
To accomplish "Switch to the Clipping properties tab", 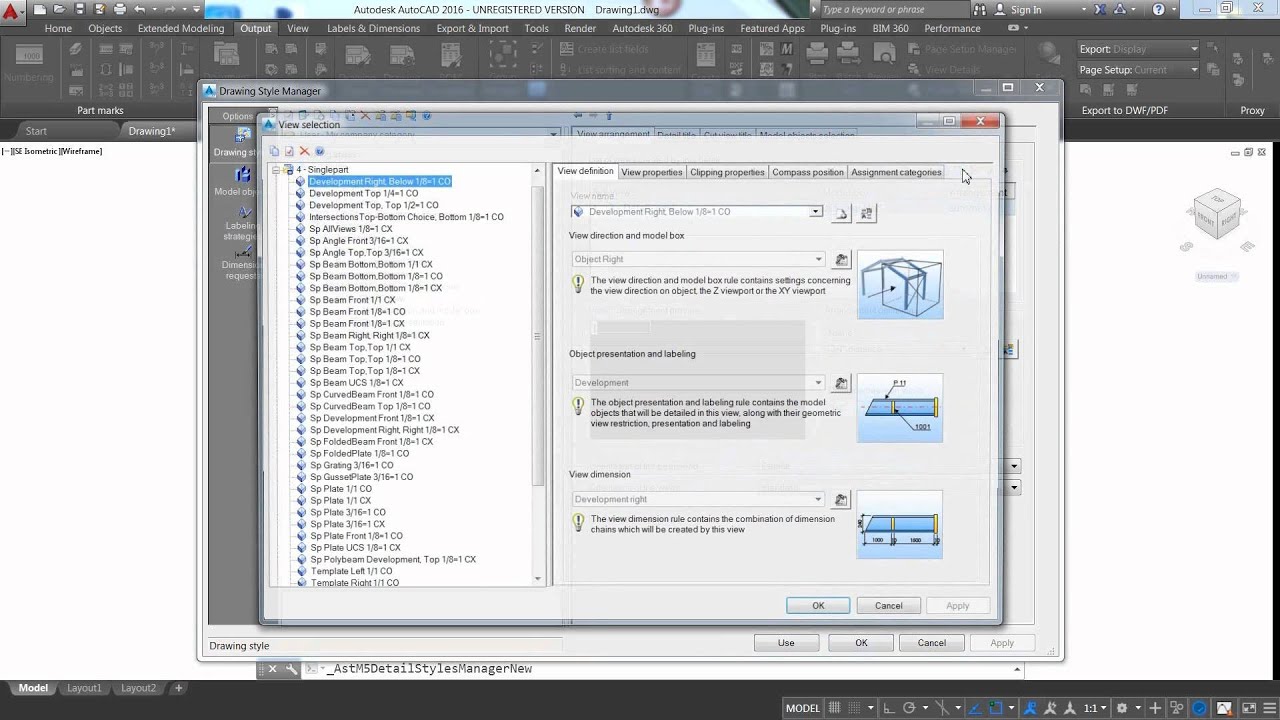I will pos(727,172).
